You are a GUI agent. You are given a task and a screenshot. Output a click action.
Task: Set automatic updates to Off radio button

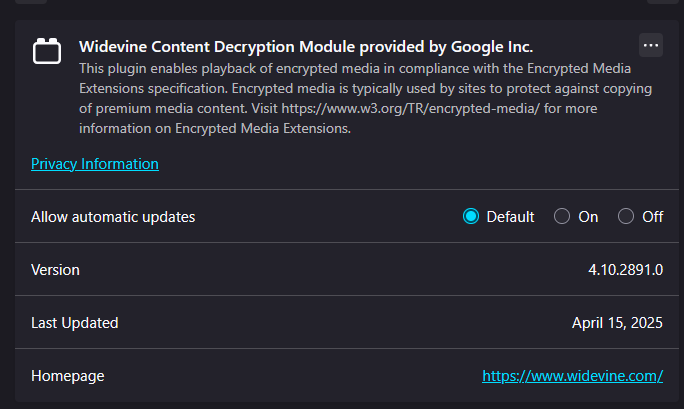click(626, 216)
